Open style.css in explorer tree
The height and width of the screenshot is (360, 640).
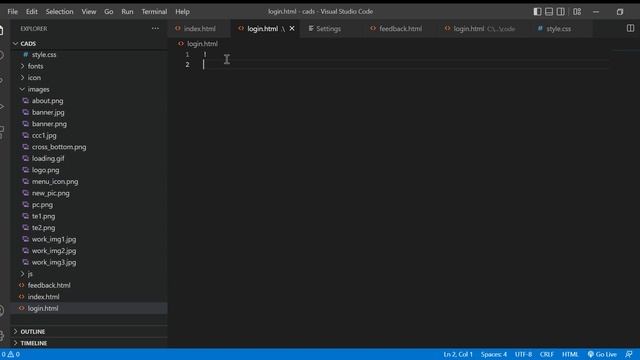coord(44,55)
